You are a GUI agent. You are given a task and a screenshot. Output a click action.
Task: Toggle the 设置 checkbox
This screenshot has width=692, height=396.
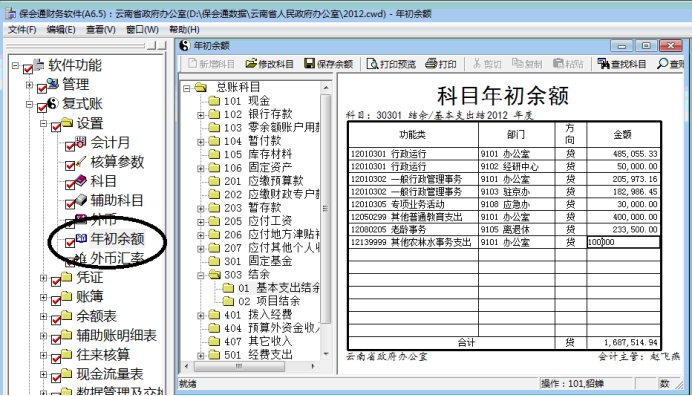point(56,128)
